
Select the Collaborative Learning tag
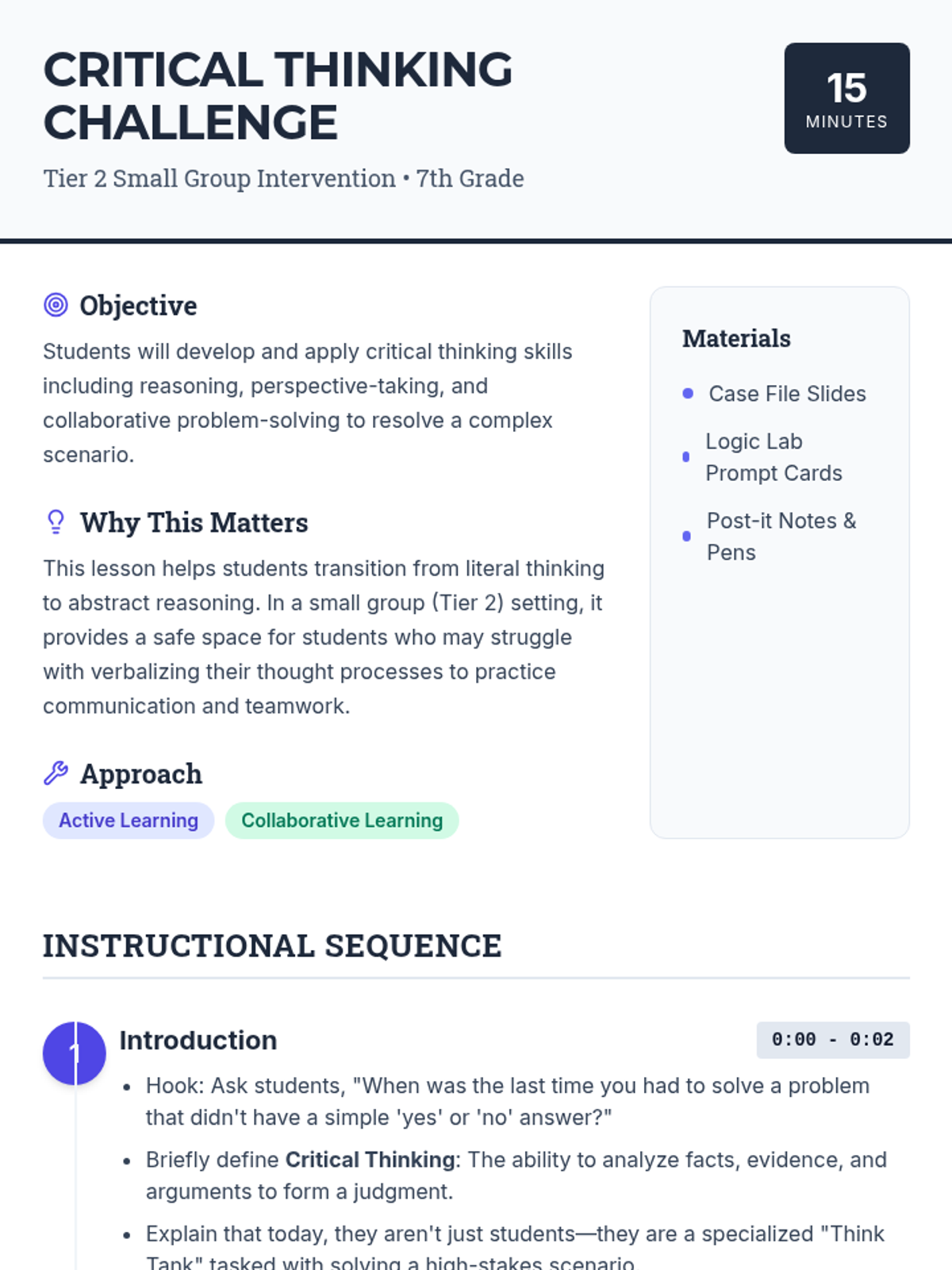point(342,821)
